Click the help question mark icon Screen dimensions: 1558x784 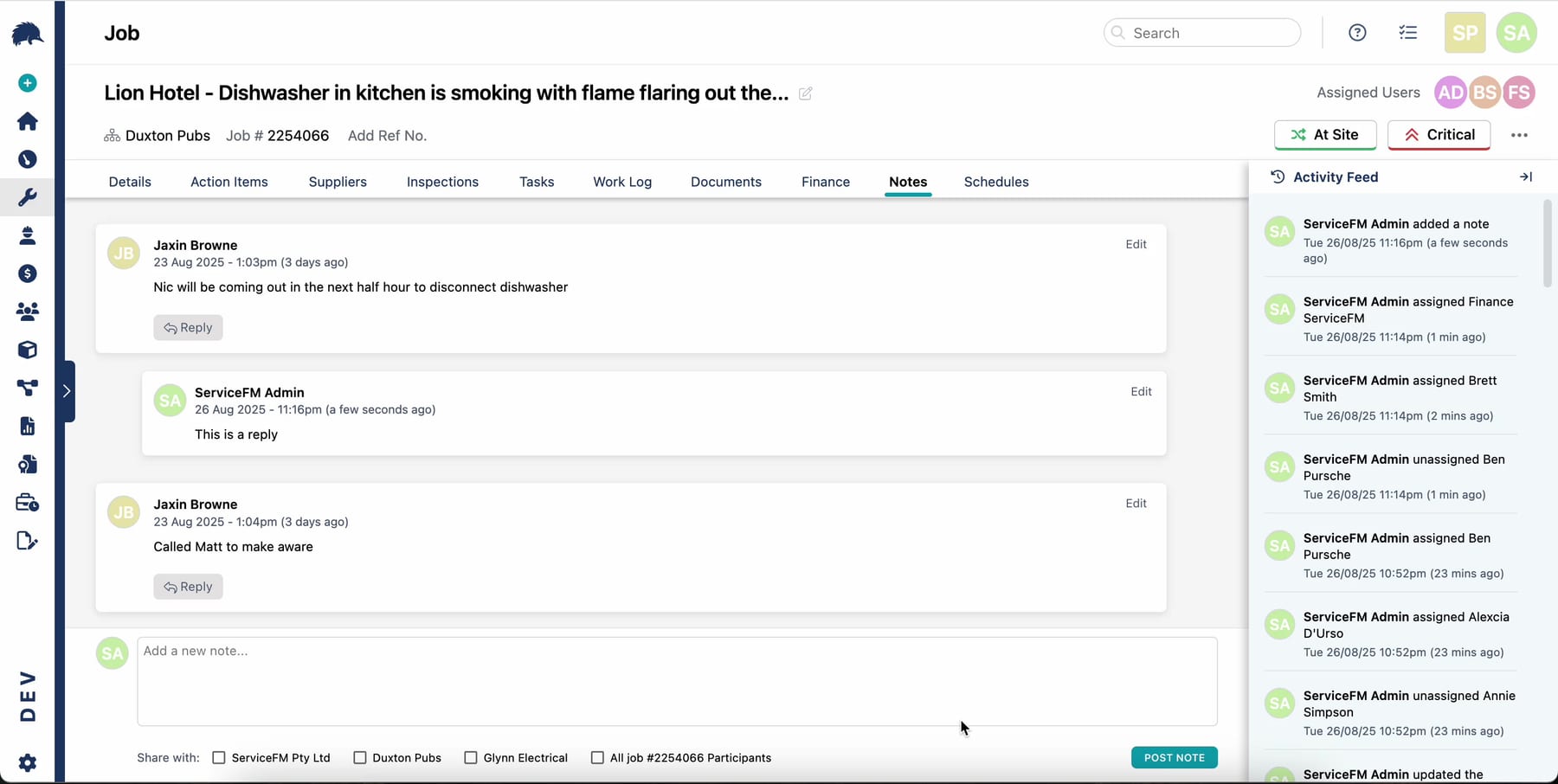coord(1357,33)
